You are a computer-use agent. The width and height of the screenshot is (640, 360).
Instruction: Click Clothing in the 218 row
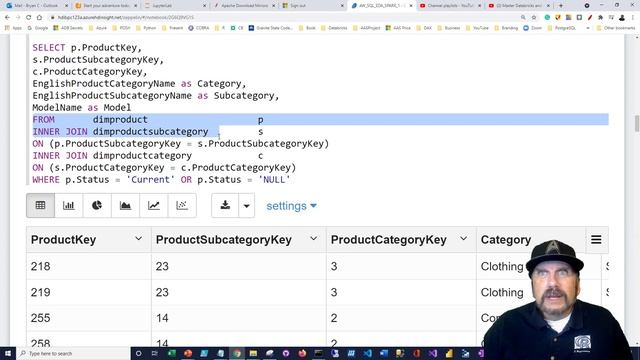tap(502, 267)
